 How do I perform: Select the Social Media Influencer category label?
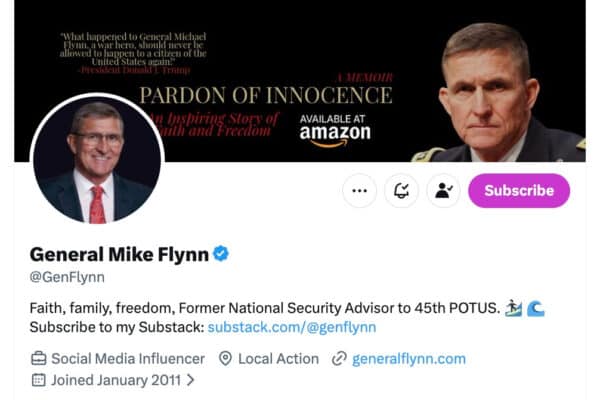click(x=128, y=358)
